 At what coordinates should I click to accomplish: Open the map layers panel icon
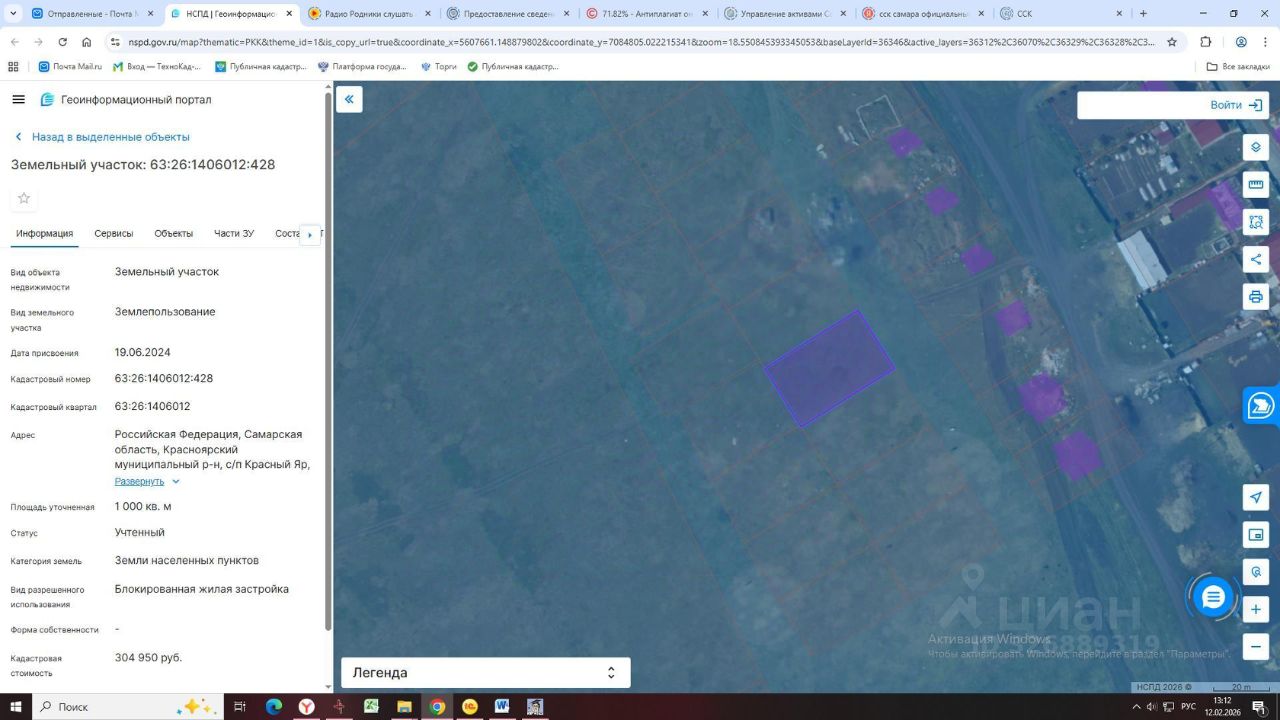coord(1256,147)
